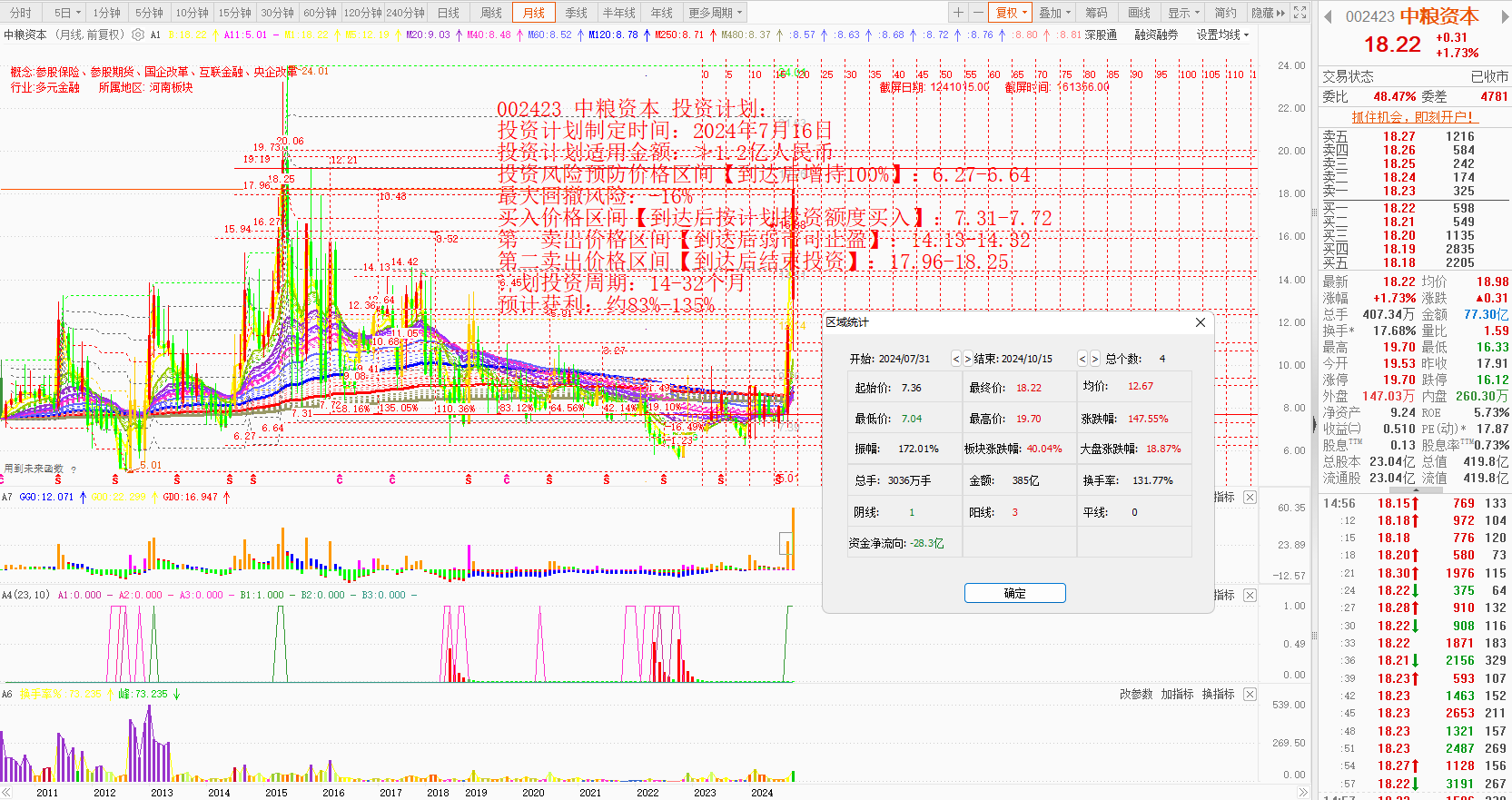
Task: Open 更多周期 period dropdown
Action: (715, 13)
